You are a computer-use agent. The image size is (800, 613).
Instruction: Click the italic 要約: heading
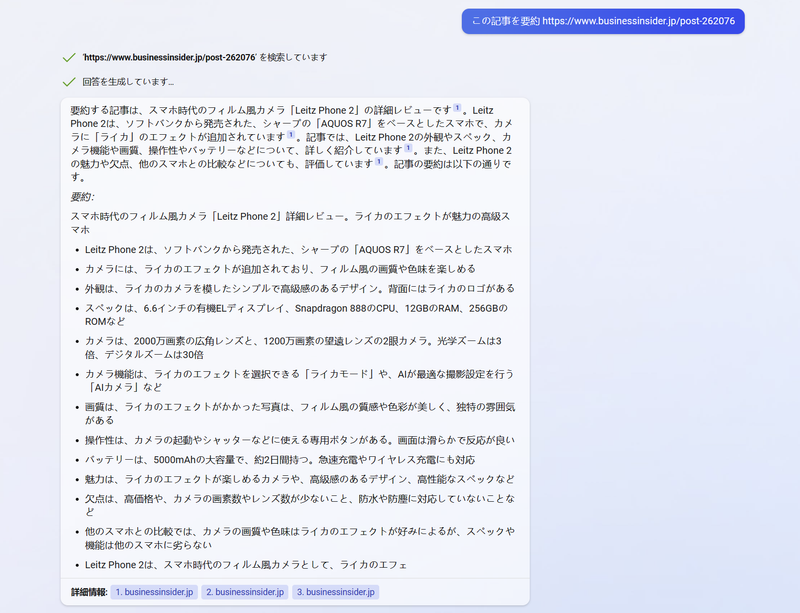(82, 197)
